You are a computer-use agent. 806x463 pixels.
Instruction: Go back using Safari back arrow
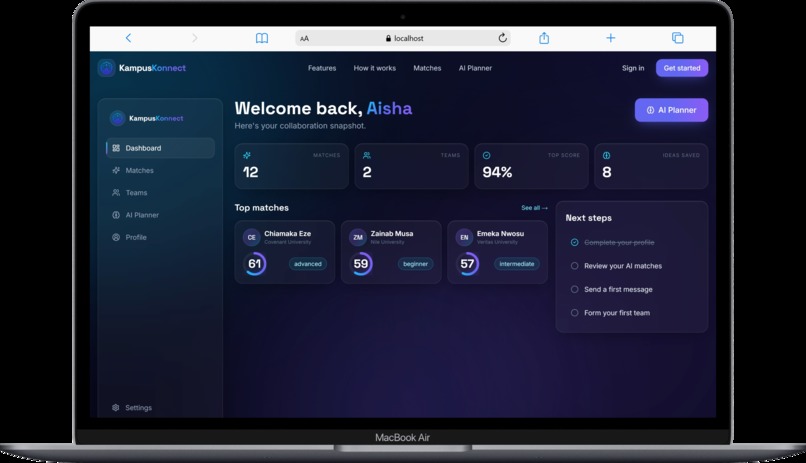129,38
